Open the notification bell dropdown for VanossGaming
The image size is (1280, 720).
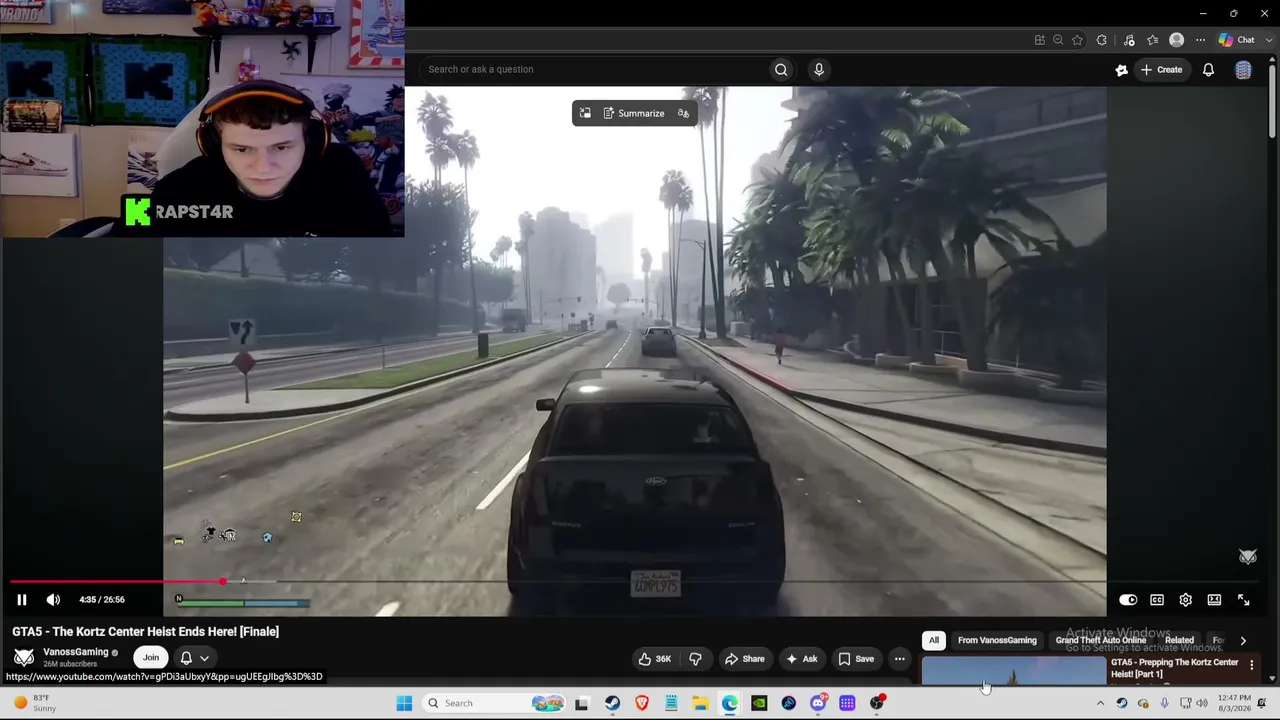click(194, 658)
